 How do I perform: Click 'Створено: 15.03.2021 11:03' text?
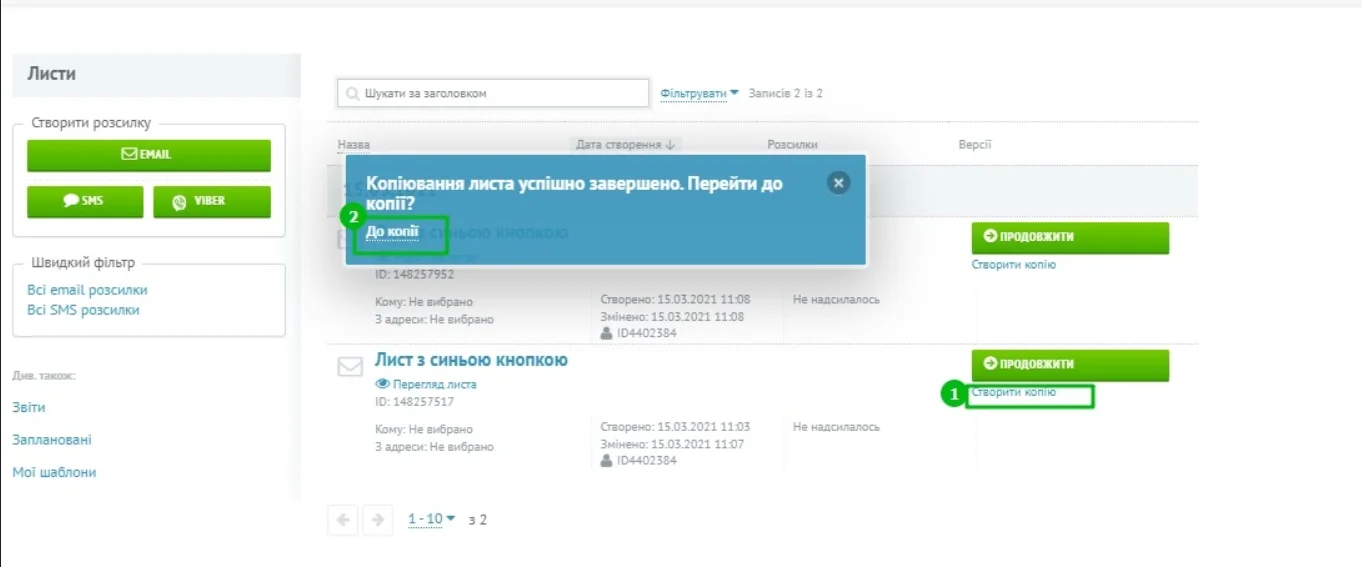click(675, 427)
